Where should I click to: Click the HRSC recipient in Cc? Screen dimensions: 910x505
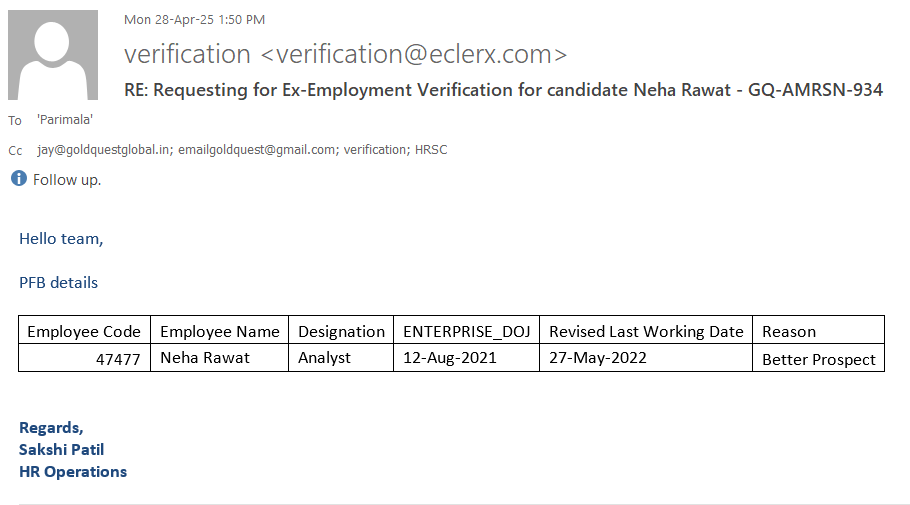432,150
